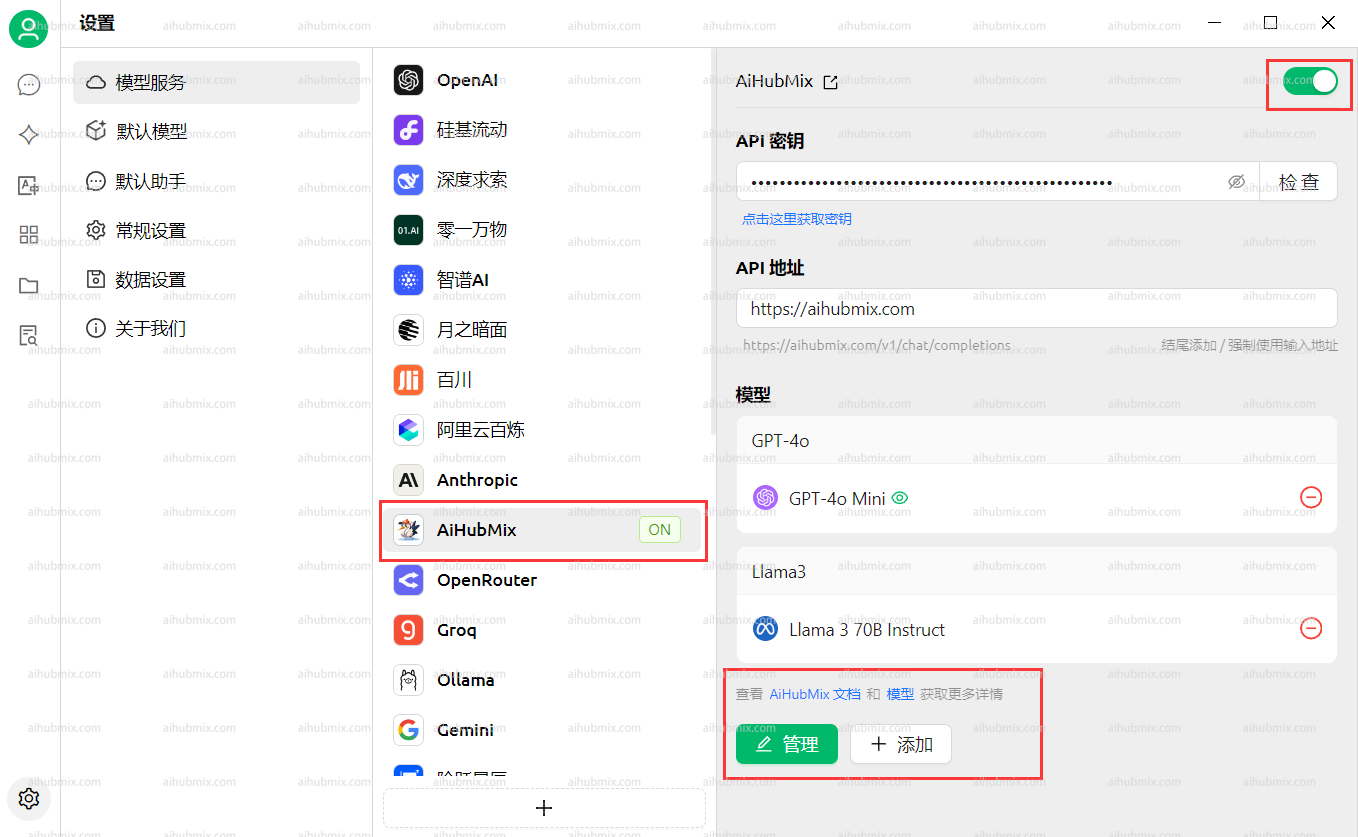Remove the Llama 3 70B Instruct model
This screenshot has width=1358, height=837.
pyautogui.click(x=1310, y=629)
